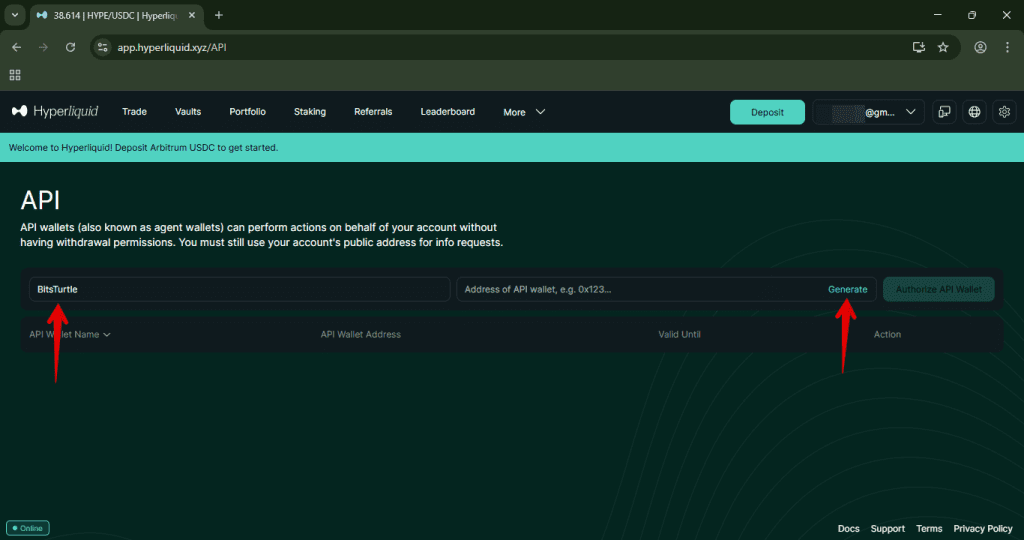The width and height of the screenshot is (1024, 540).
Task: Open the account email dropdown
Action: click(868, 112)
